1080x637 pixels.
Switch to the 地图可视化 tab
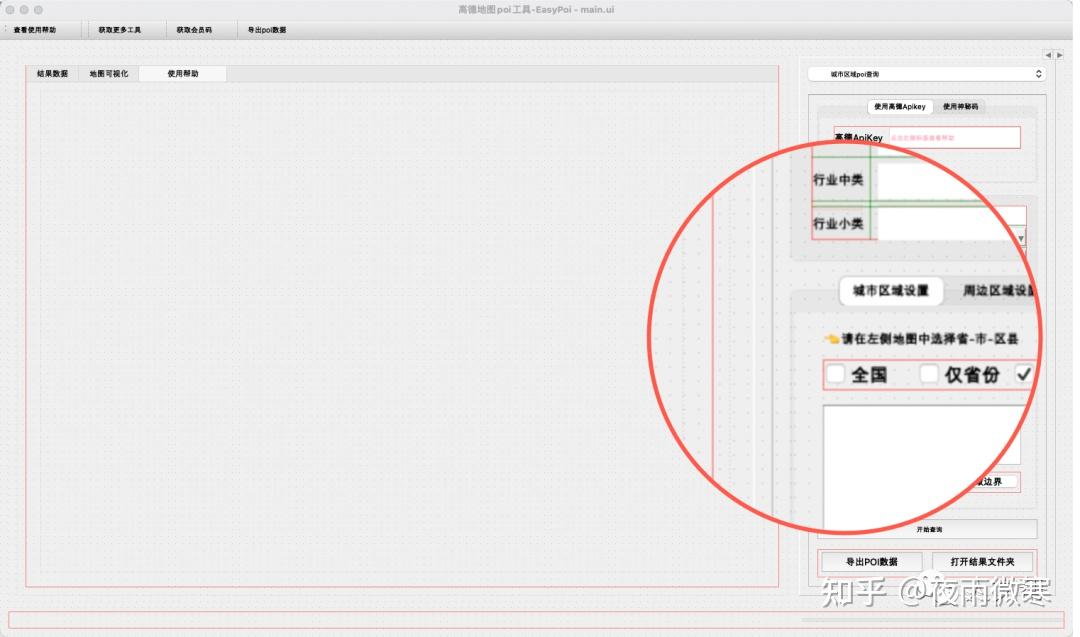(x=106, y=73)
